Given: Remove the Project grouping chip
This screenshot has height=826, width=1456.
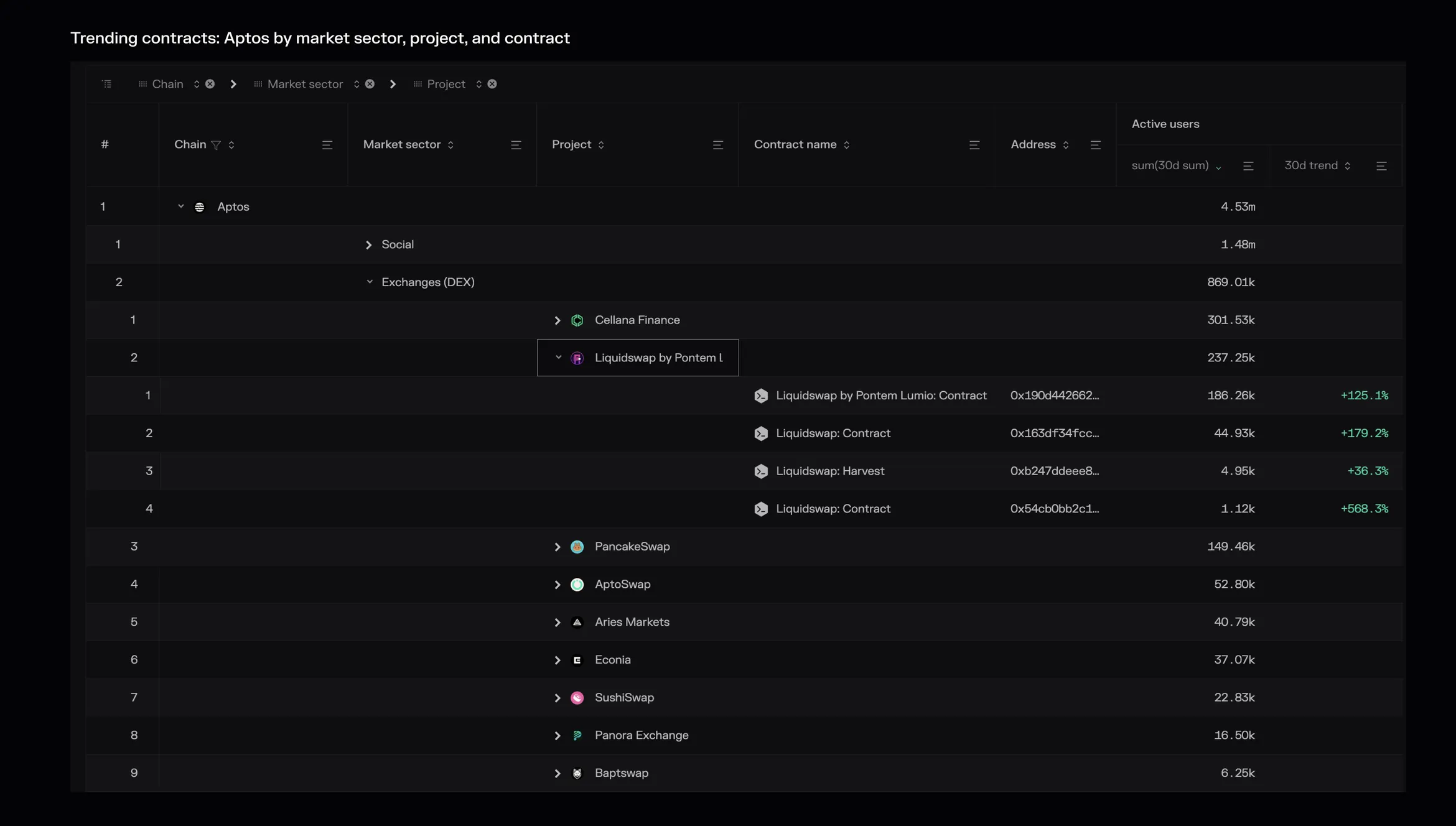Looking at the screenshot, I should (492, 84).
